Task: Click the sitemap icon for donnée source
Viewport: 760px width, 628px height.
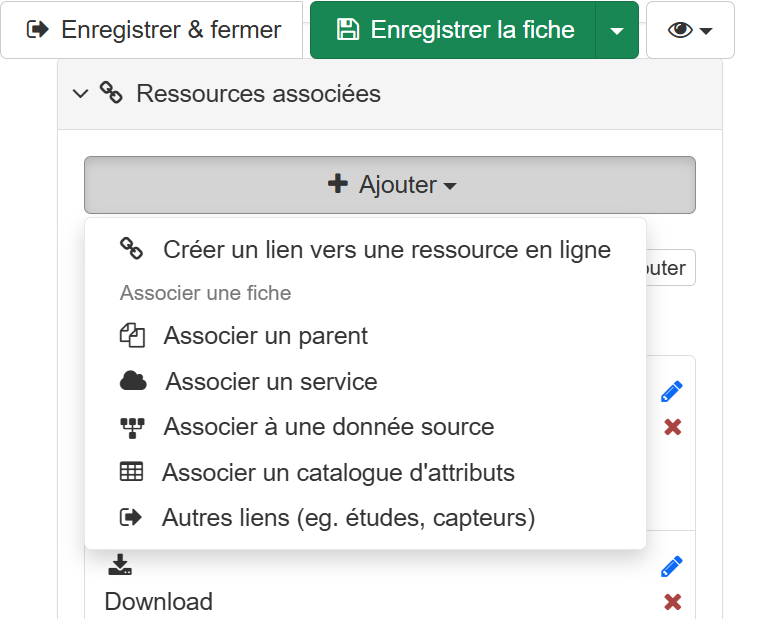Action: click(132, 427)
